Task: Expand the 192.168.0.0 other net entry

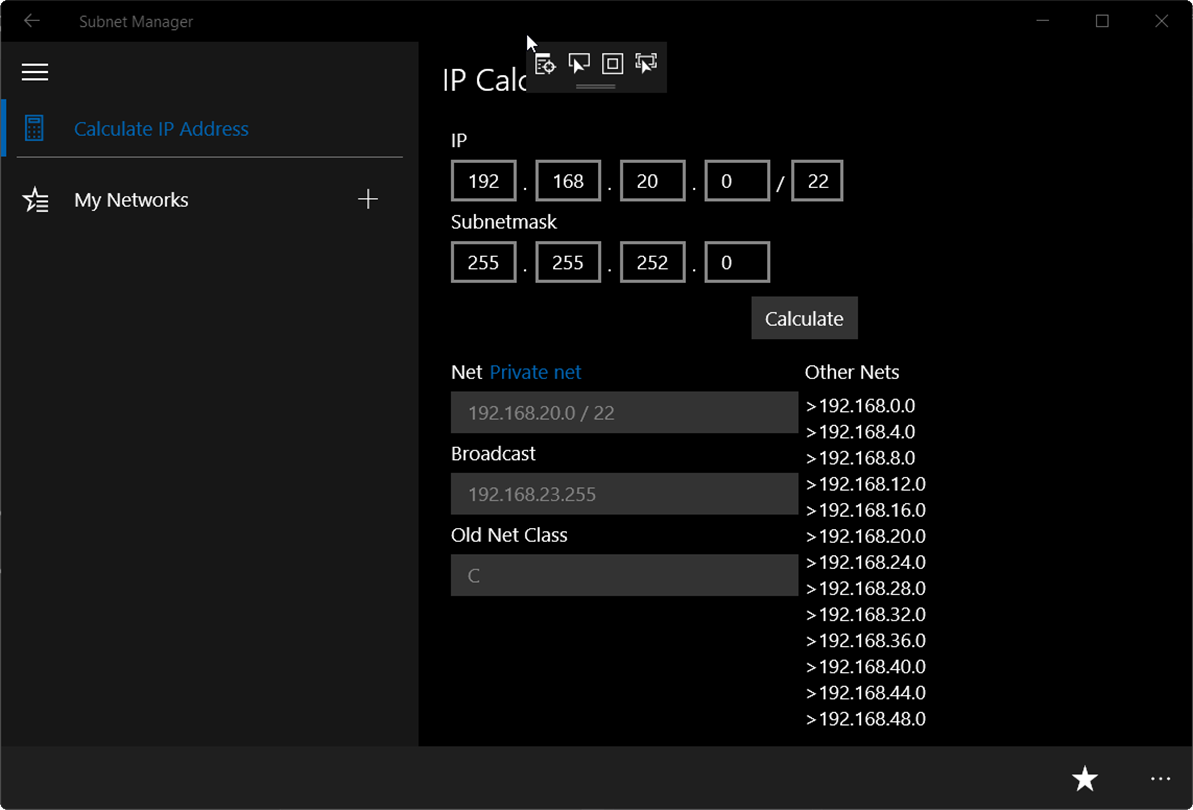Action: click(861, 405)
